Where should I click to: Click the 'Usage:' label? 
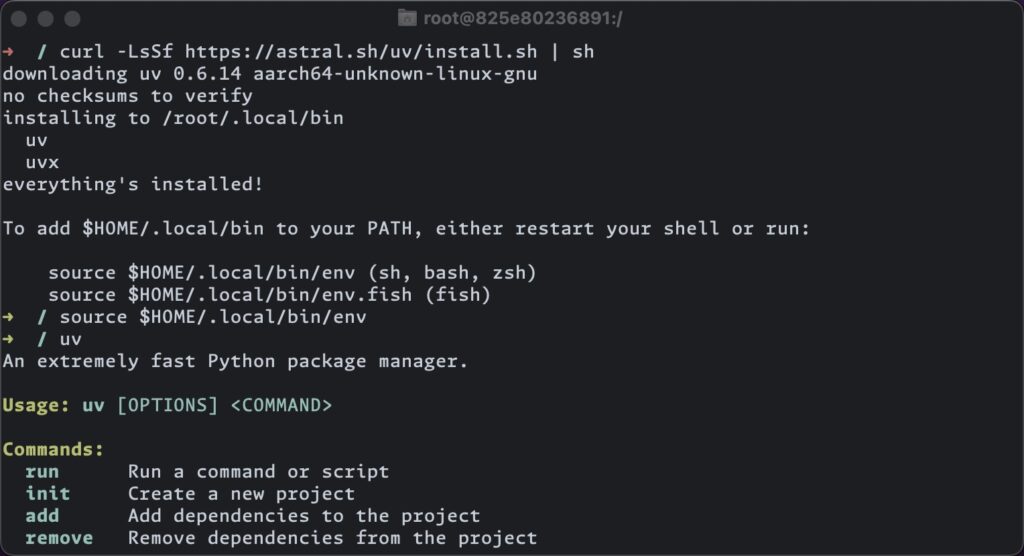(36, 405)
